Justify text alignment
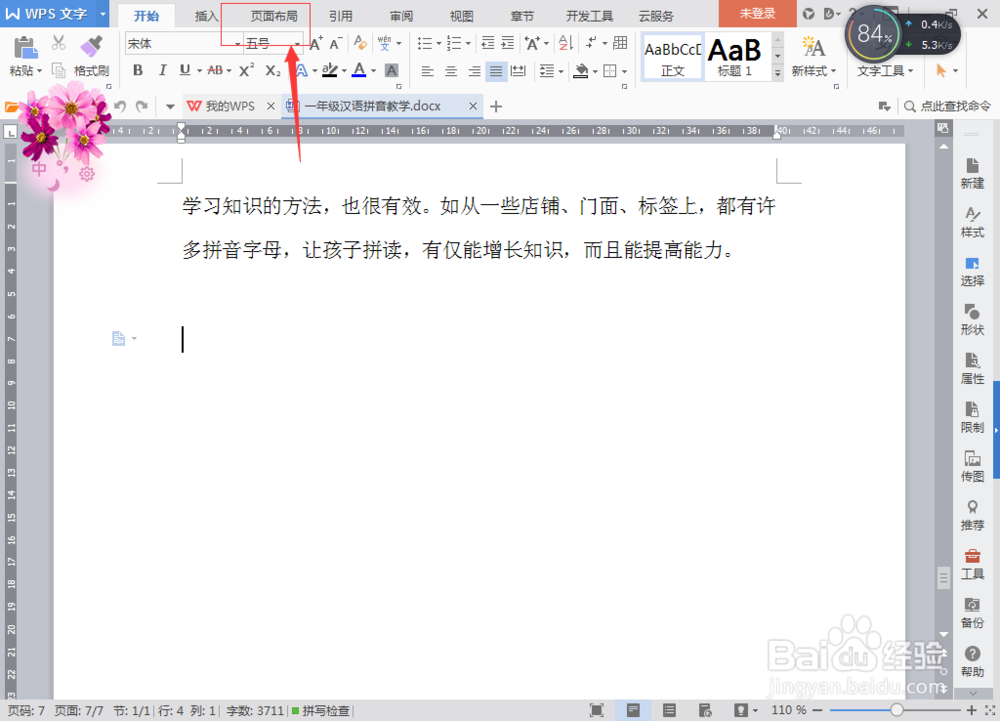This screenshot has height=721, width=1000. click(x=496, y=71)
